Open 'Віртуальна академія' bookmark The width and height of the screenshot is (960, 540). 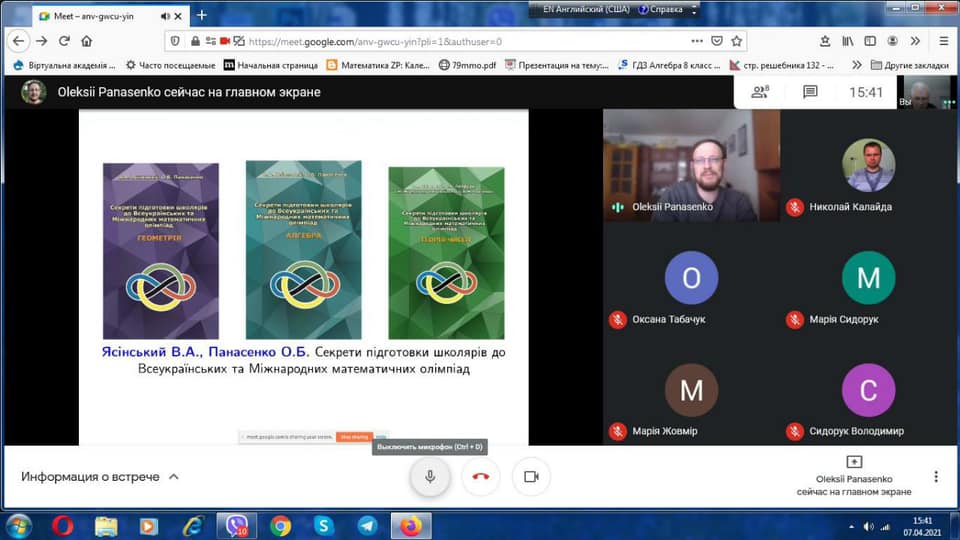click(64, 65)
